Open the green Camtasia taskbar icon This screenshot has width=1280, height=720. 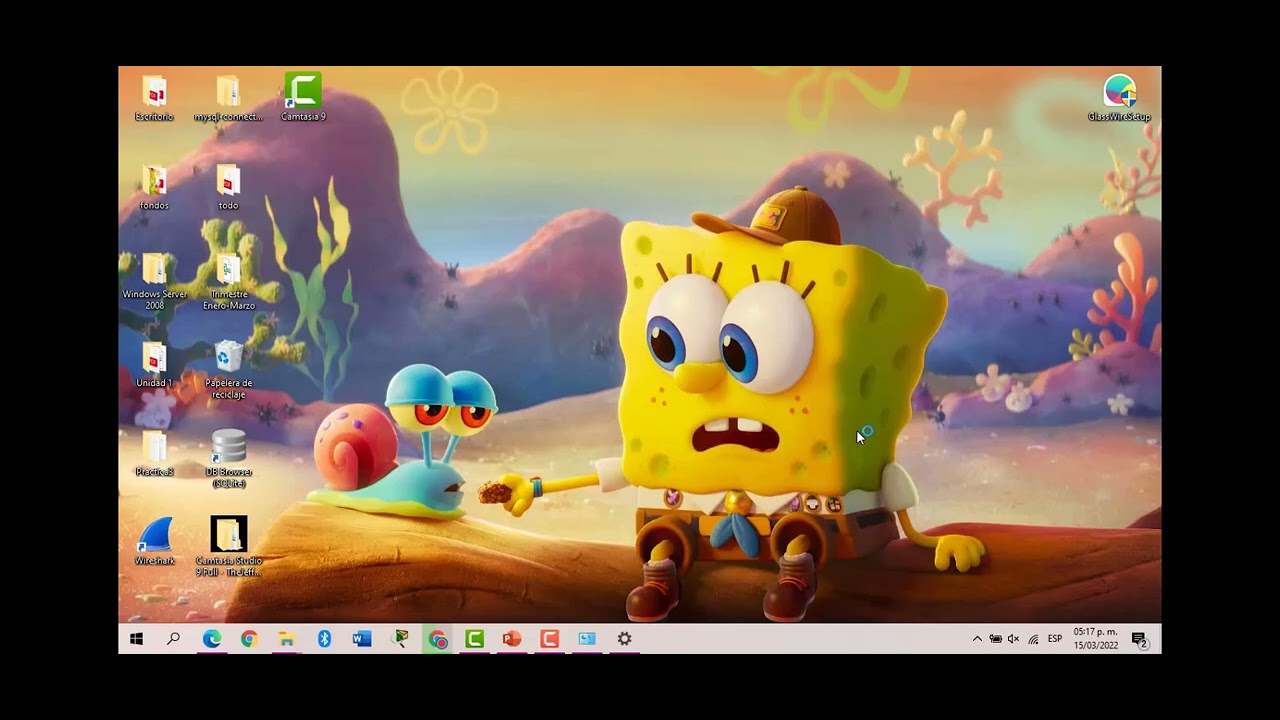click(474, 639)
